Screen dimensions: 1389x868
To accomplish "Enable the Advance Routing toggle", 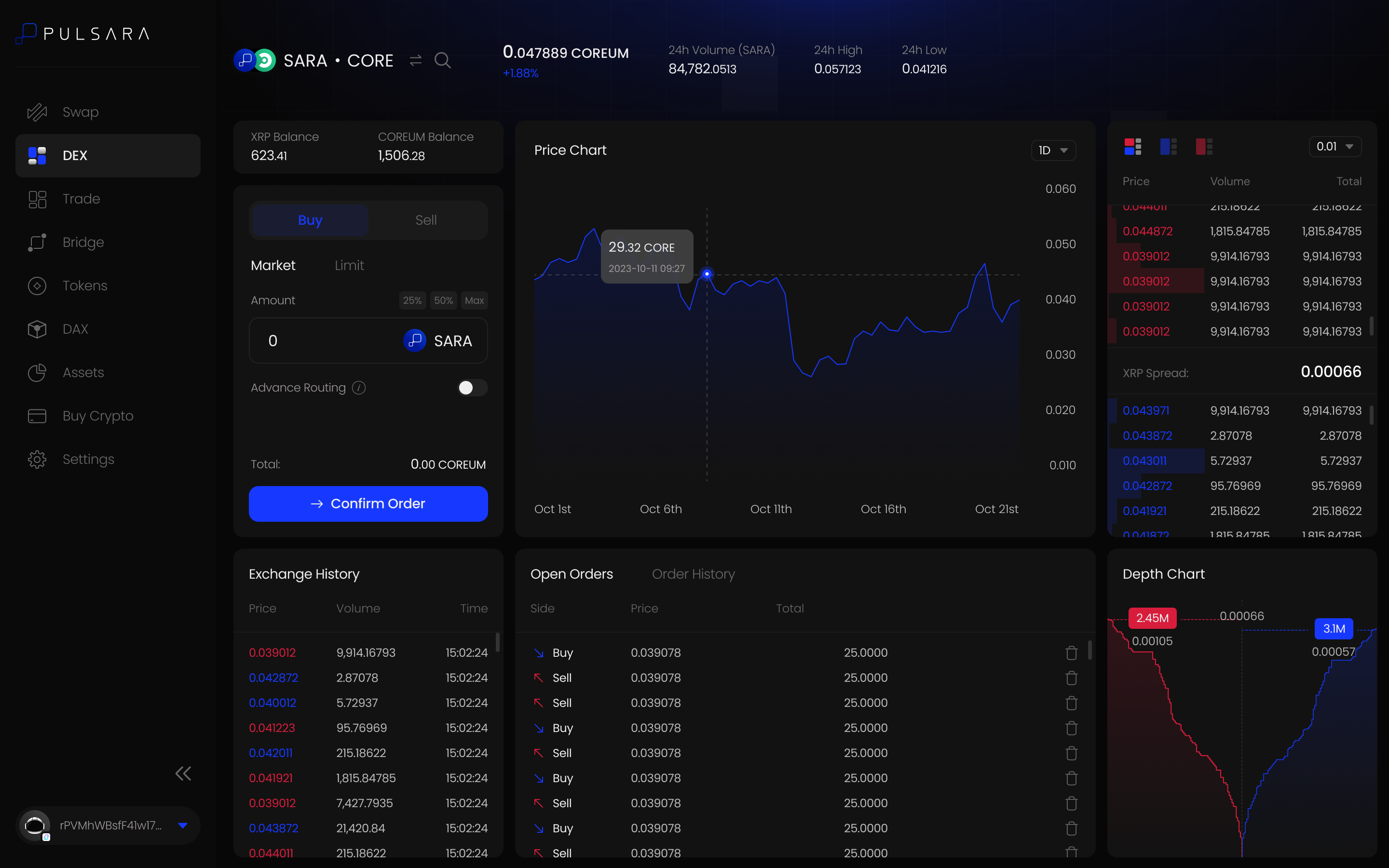I will [x=472, y=388].
